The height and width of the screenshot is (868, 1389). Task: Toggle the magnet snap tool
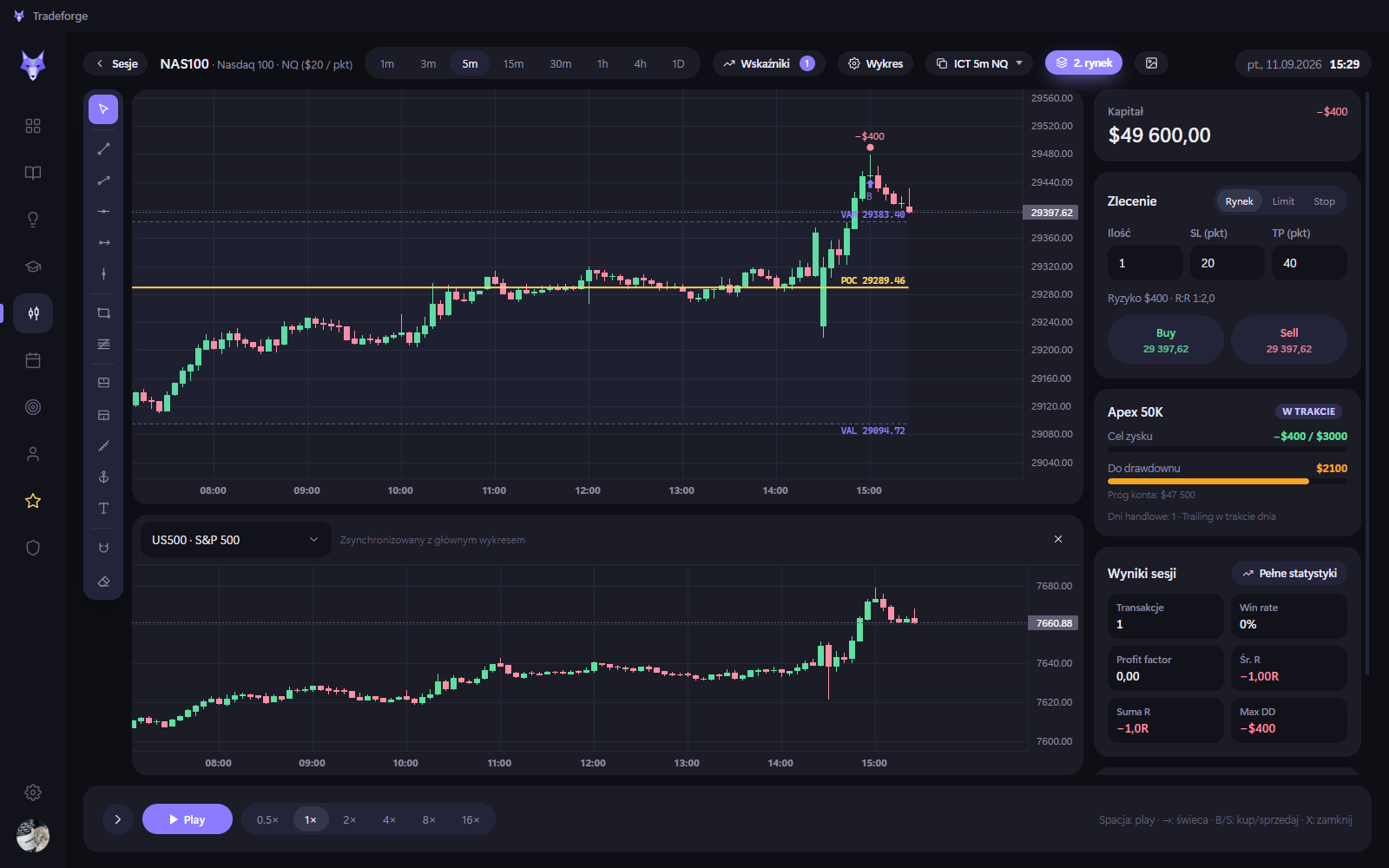[103, 548]
